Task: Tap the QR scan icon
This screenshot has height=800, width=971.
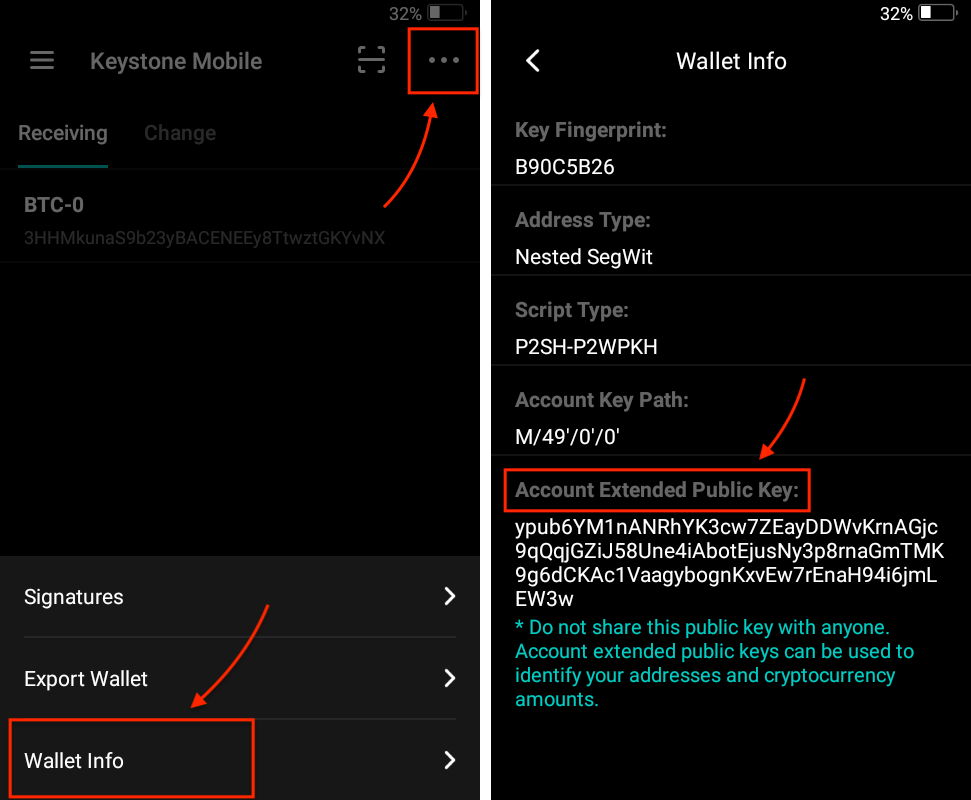Action: 371,61
